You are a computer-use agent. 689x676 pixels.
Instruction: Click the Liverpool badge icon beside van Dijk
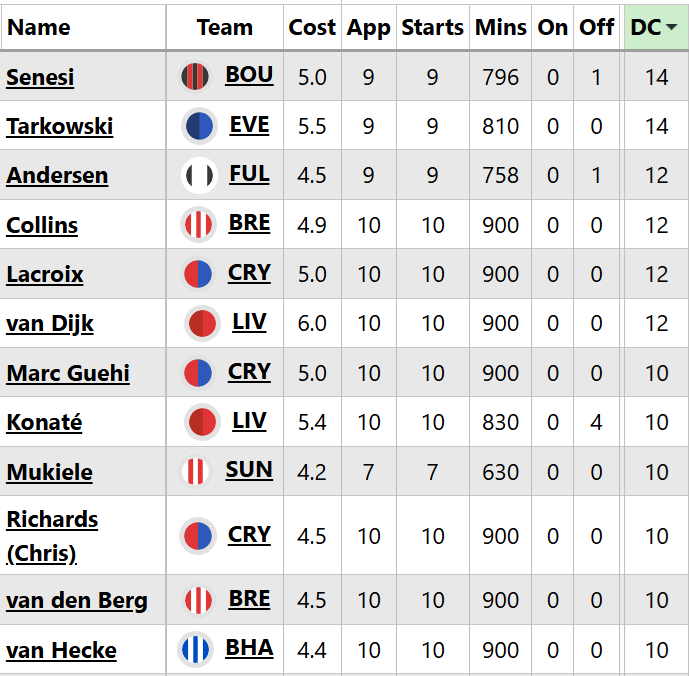[x=203, y=323]
